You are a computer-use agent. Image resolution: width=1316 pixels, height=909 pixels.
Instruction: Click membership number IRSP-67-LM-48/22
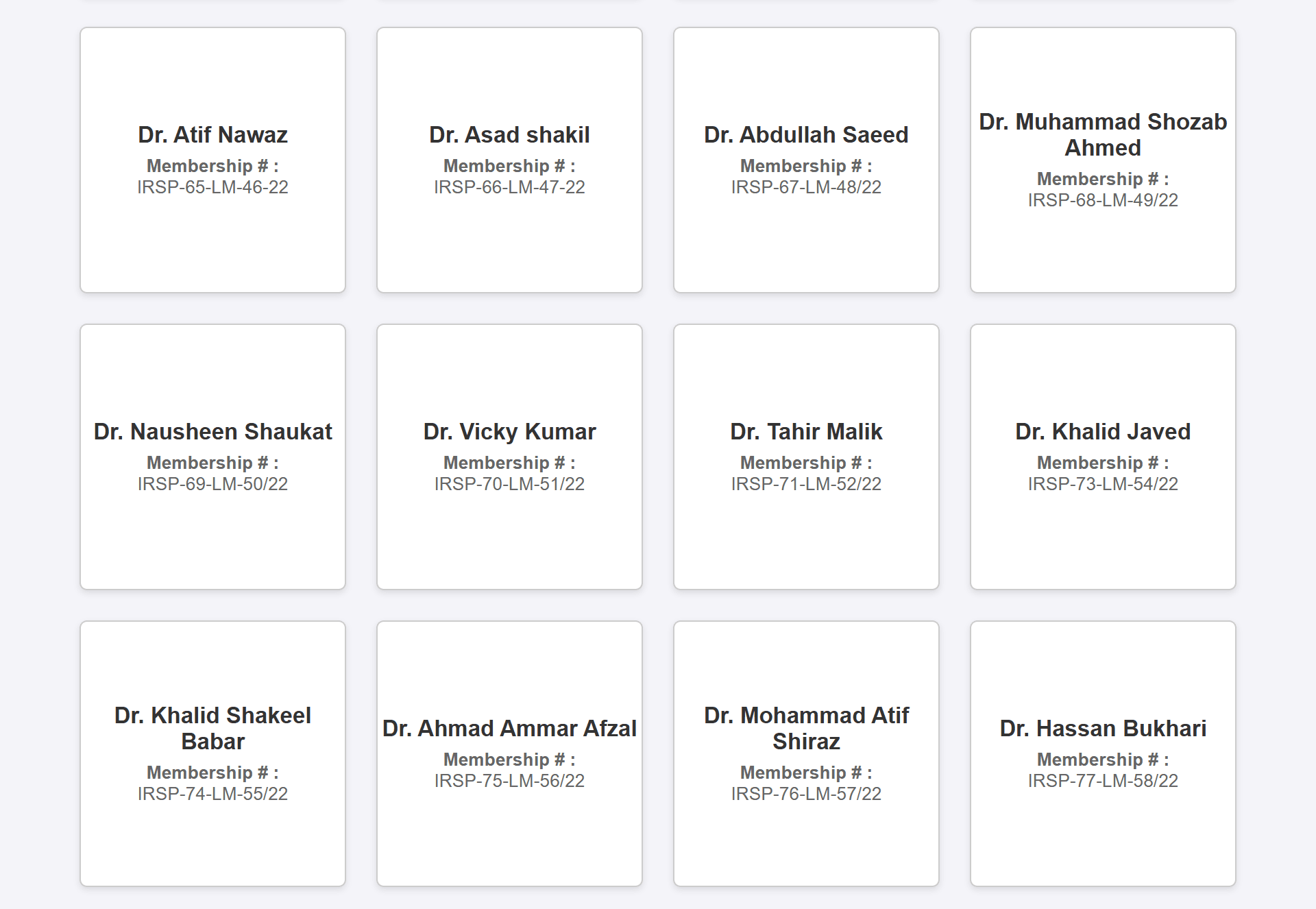[806, 187]
